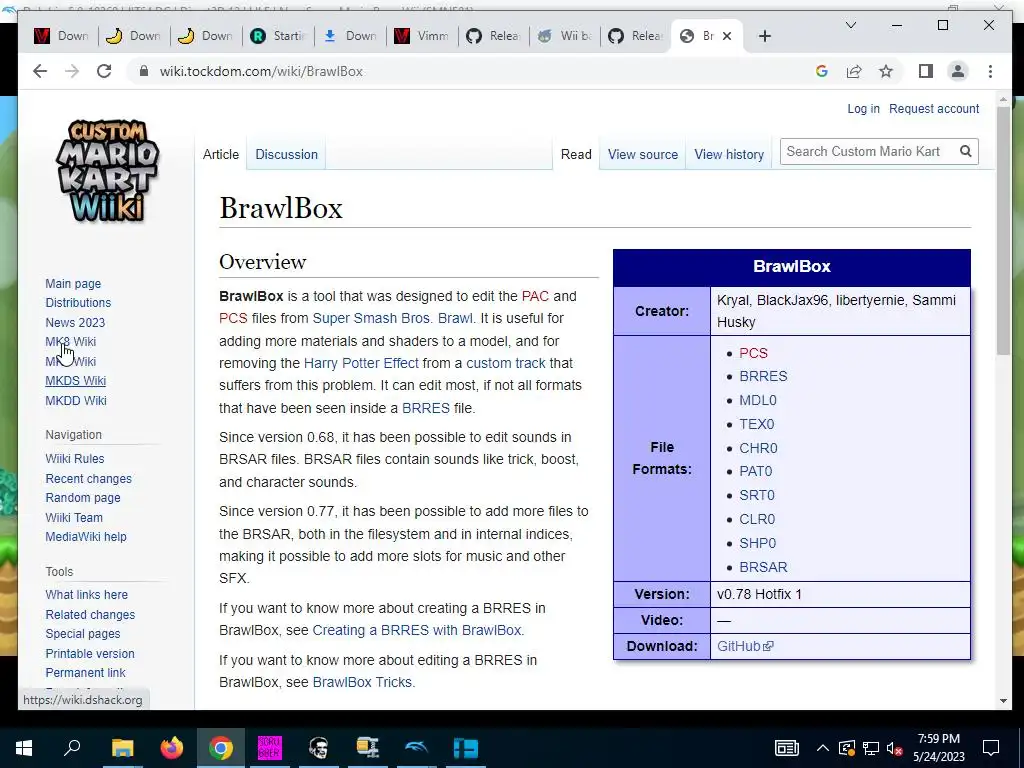Open Dolphin emulator taskbar icon
This screenshot has height=768, width=1024.
click(417, 748)
